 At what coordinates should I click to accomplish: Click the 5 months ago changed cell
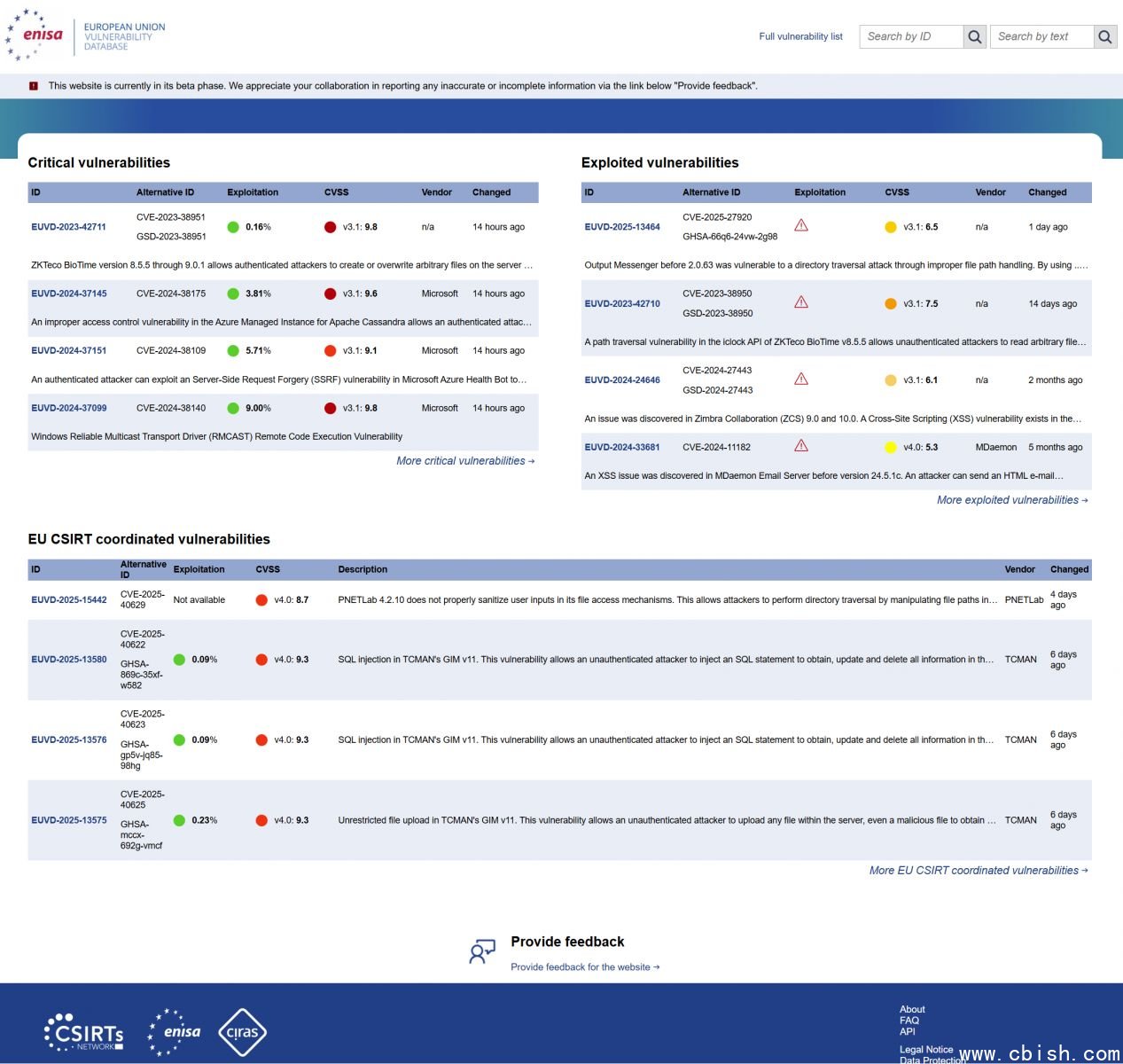(1056, 448)
